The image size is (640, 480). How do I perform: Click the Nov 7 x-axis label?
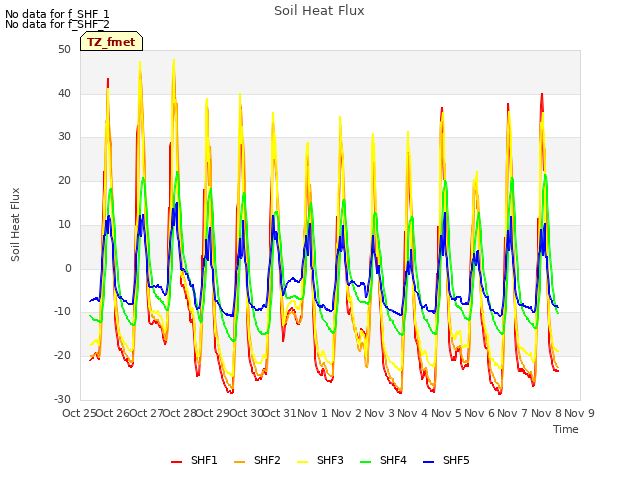click(x=513, y=413)
